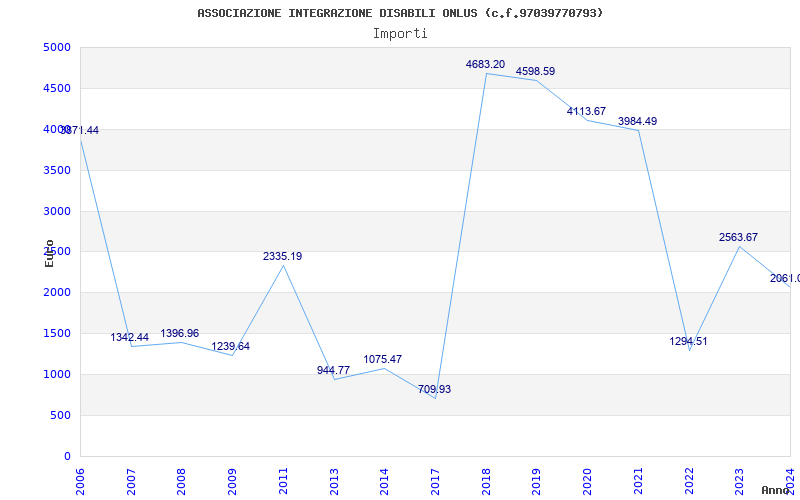Click the 5000 y-axis tick label
Viewport: 800px width, 500px height.
(x=57, y=48)
